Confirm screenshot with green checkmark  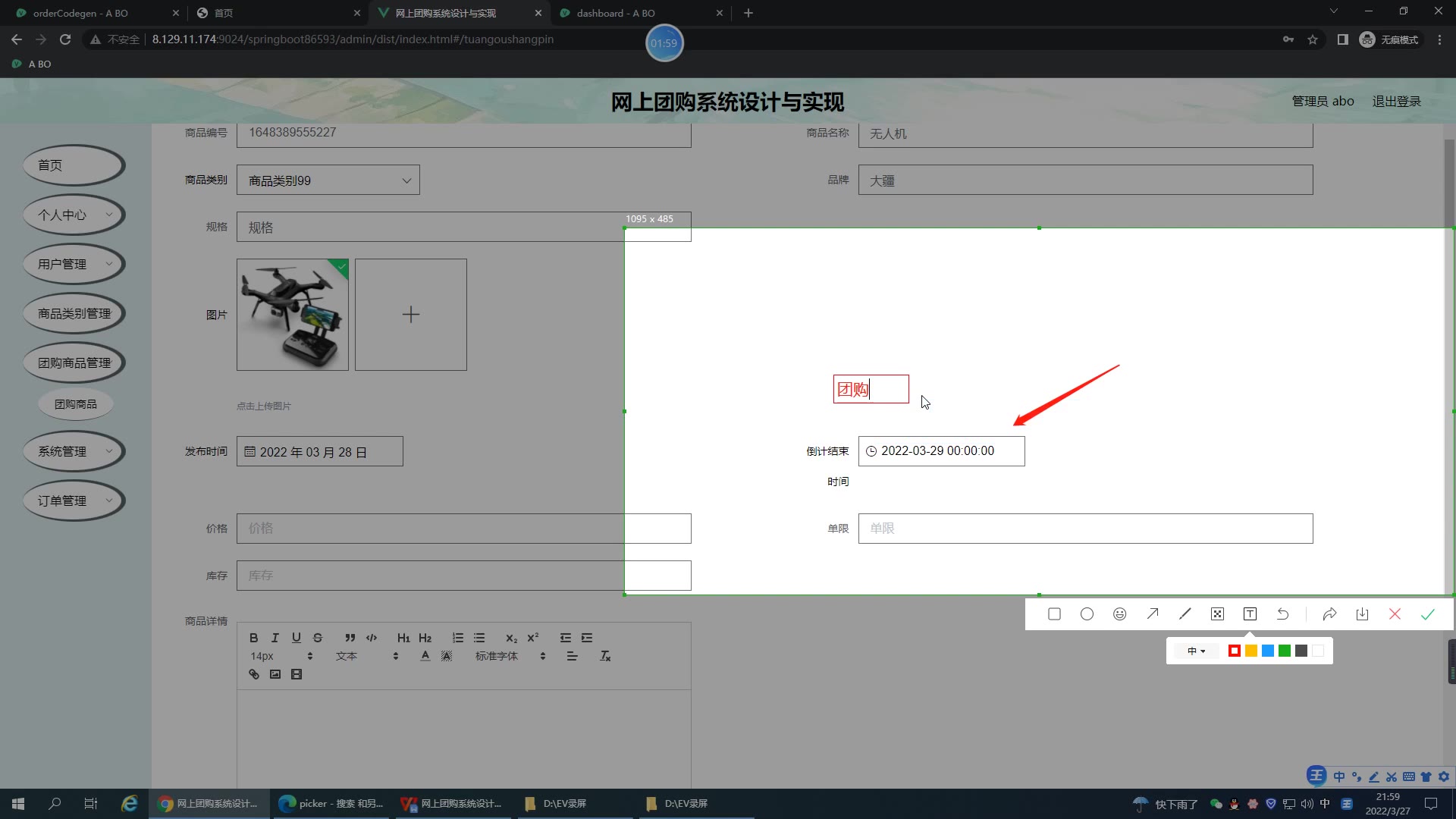pyautogui.click(x=1427, y=614)
